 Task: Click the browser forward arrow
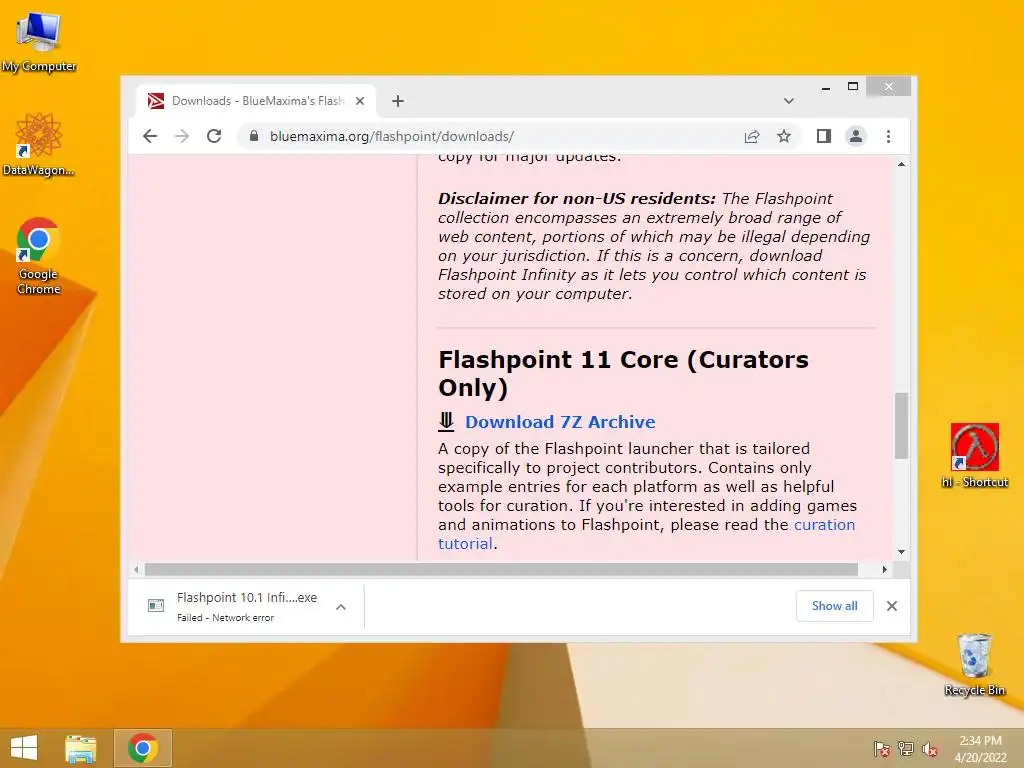tap(182, 136)
